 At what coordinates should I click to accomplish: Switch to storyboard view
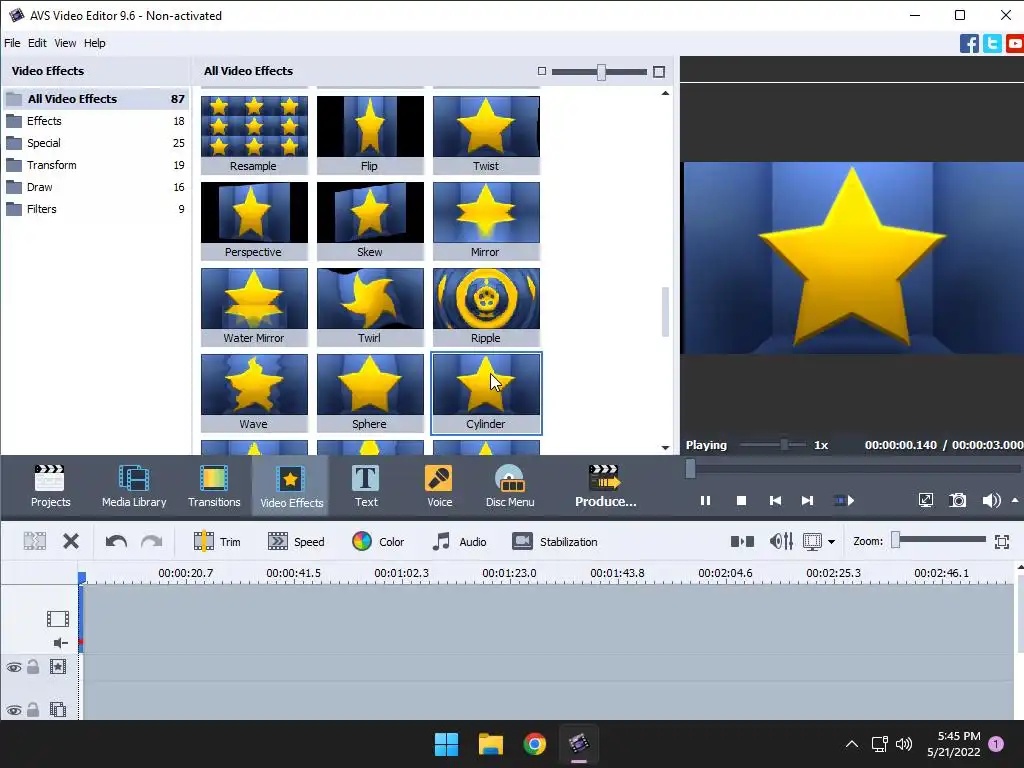[x=742, y=541]
